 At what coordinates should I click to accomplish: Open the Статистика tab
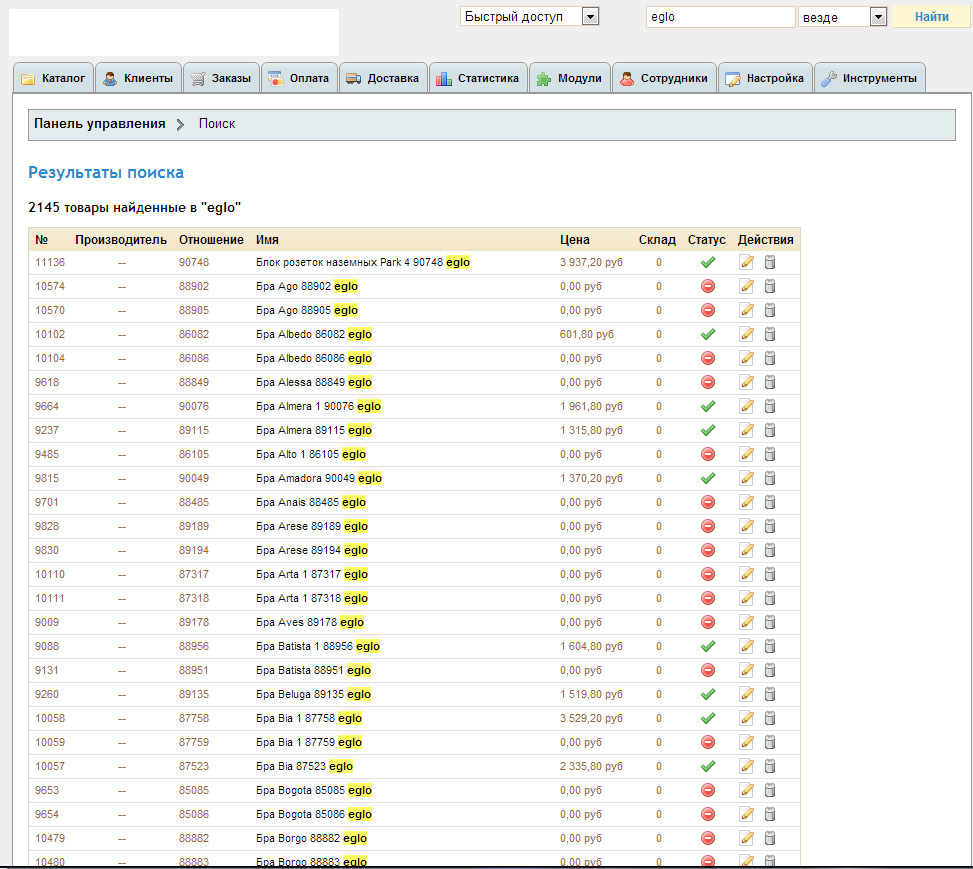pyautogui.click(x=478, y=78)
